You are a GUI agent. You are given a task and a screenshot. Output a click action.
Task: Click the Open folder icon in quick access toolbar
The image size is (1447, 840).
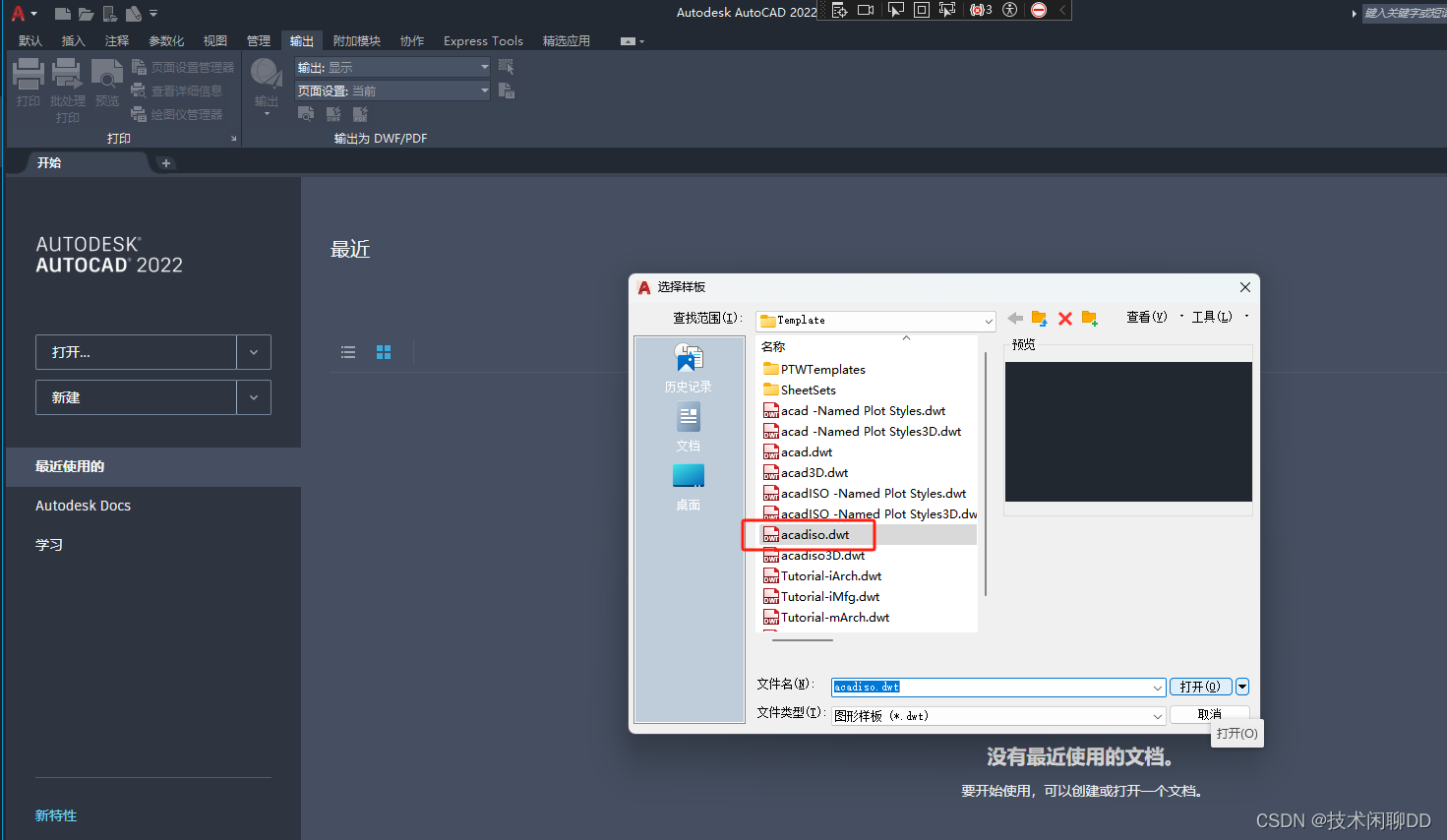pos(87,14)
